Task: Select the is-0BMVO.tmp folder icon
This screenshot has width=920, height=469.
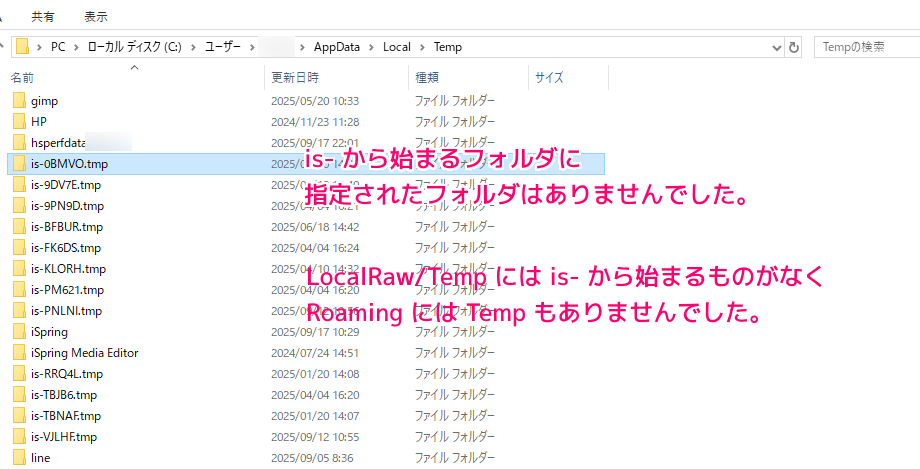Action: click(19, 164)
